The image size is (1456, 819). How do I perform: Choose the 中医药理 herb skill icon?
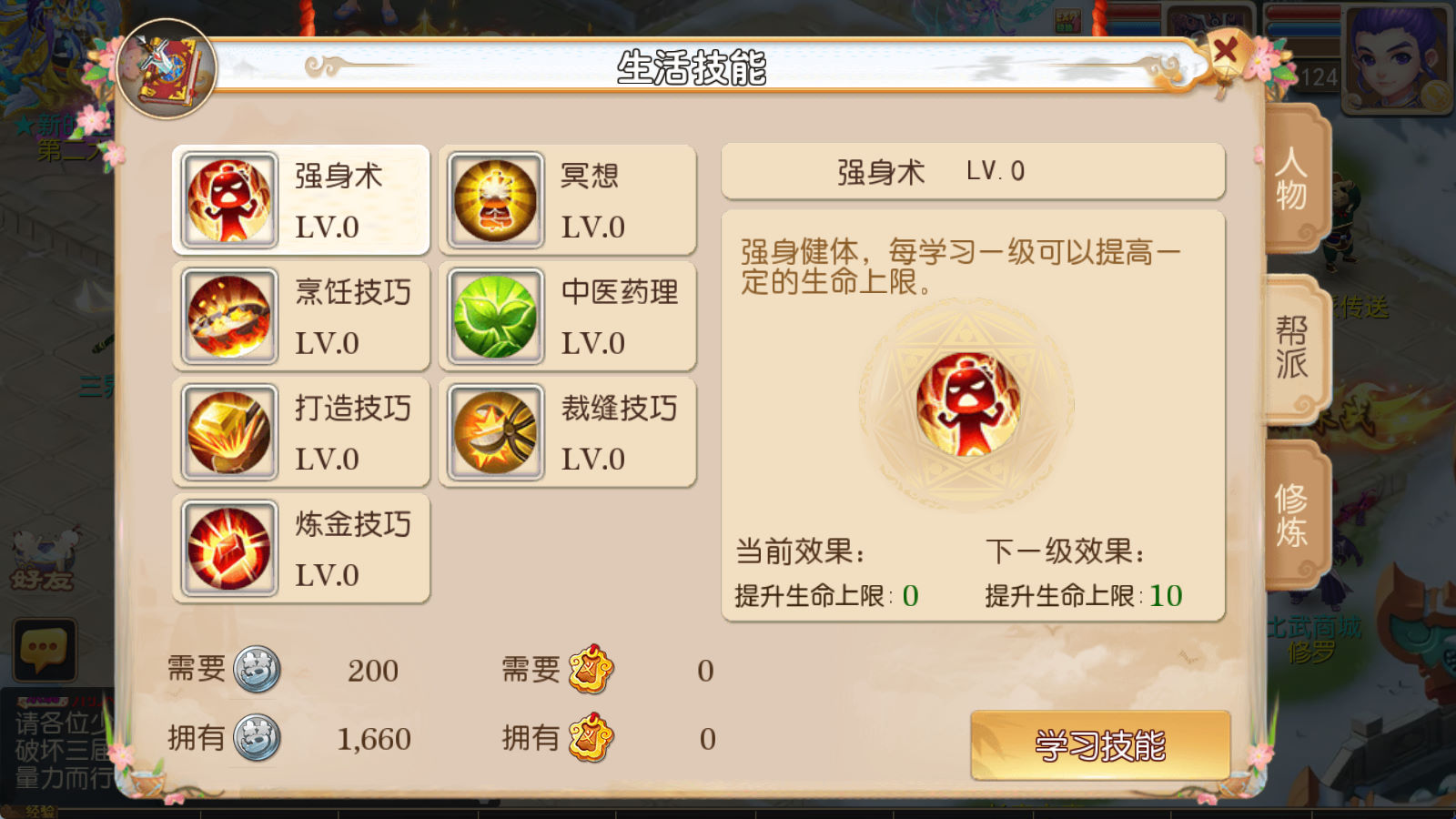click(x=496, y=317)
